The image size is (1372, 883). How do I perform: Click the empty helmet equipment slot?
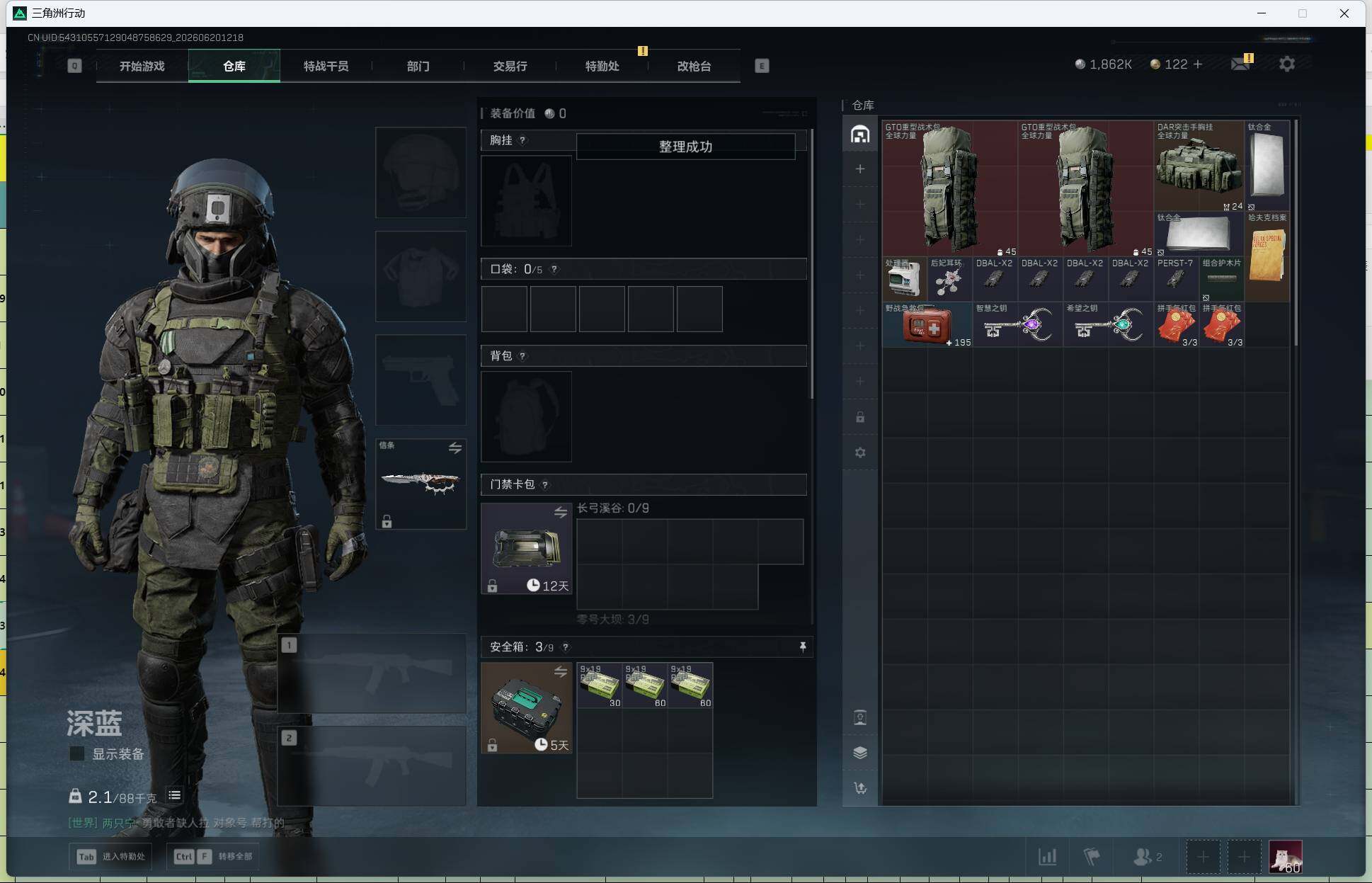(421, 172)
